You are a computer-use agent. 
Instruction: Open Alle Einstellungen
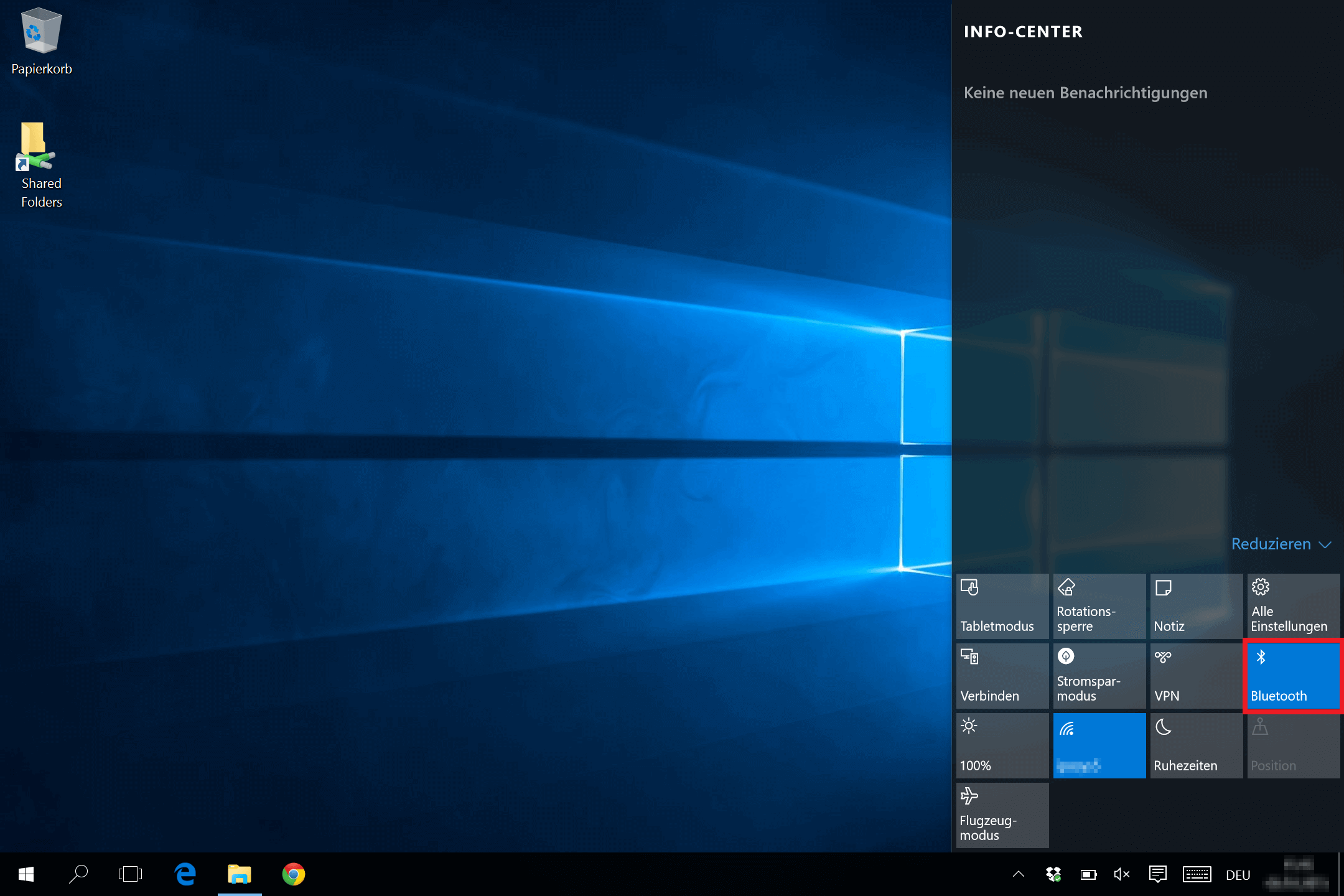[1293, 606]
